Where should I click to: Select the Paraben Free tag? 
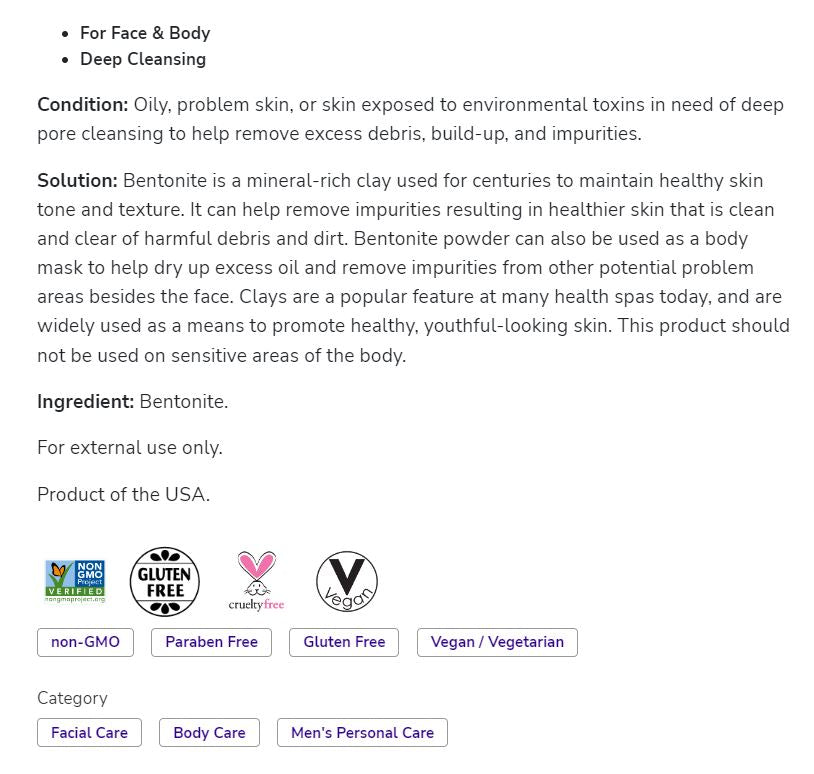[211, 642]
